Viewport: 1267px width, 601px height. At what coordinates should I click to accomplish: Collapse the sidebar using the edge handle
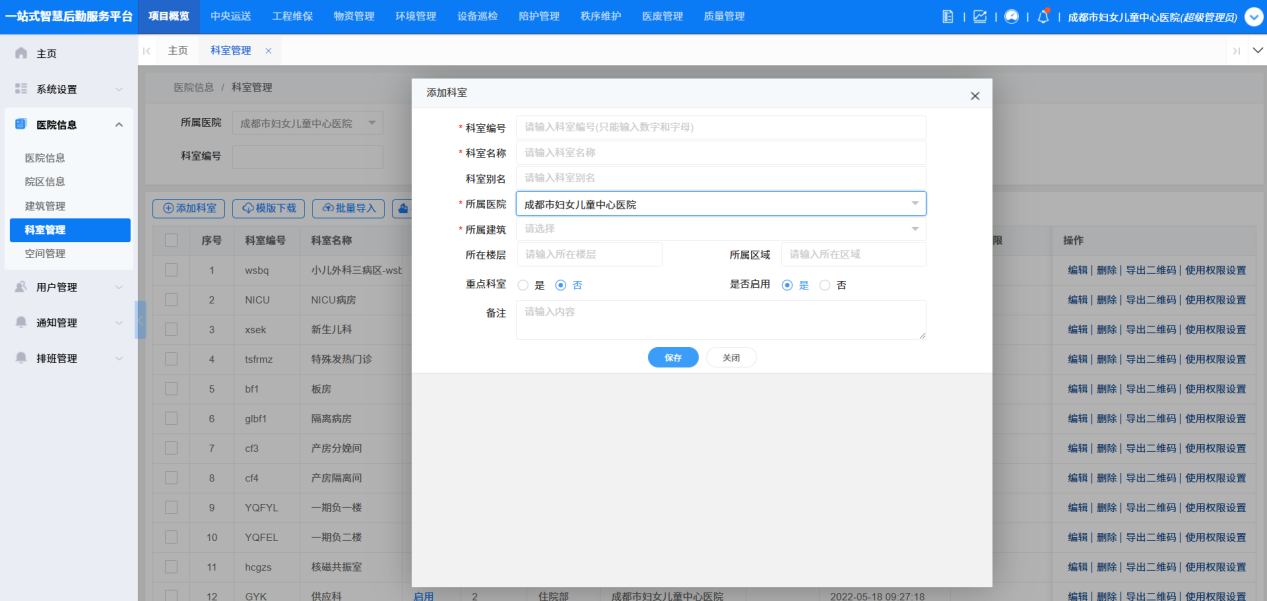pos(141,320)
